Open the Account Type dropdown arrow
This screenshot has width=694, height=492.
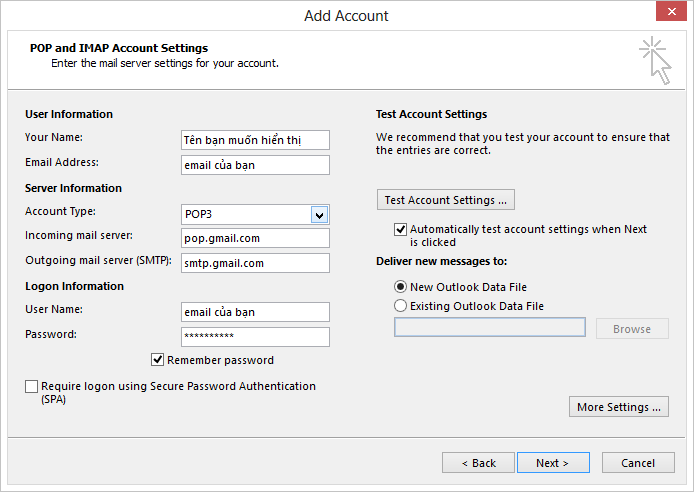pos(319,214)
